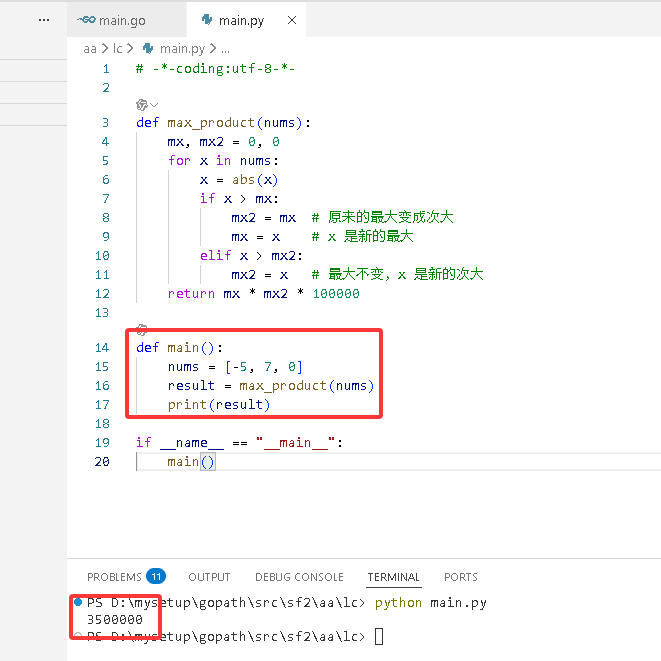Place cursor on 'mx, mx2 = 0, 0' line

(223, 142)
